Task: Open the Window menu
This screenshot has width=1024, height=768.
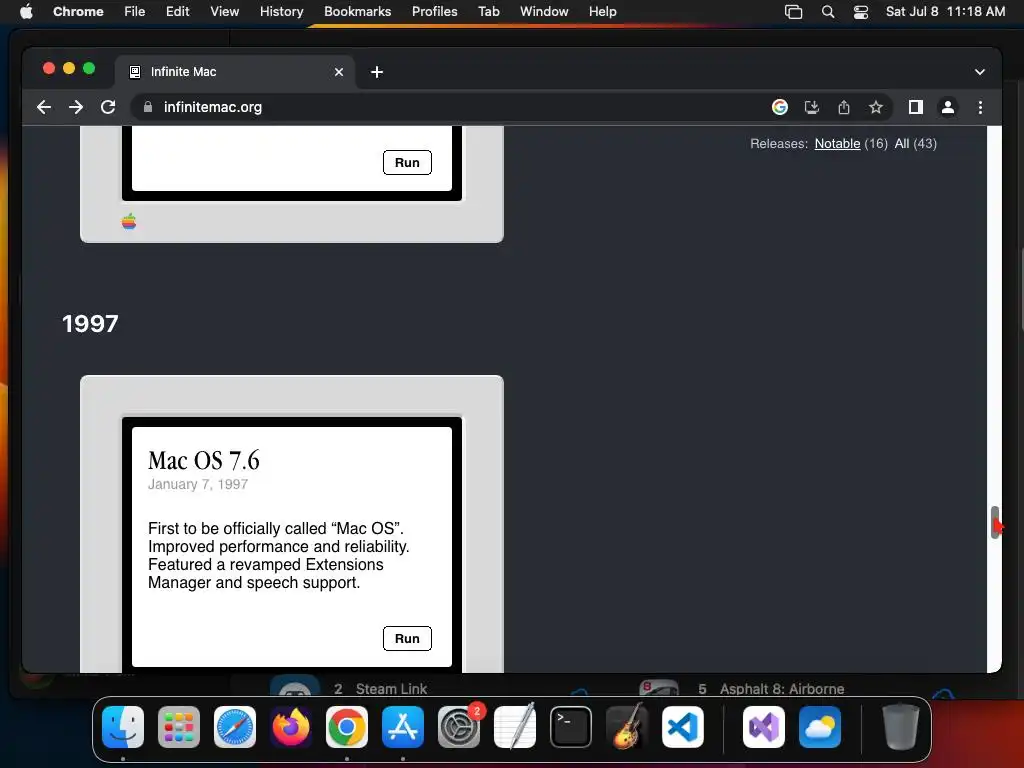Action: click(x=544, y=12)
